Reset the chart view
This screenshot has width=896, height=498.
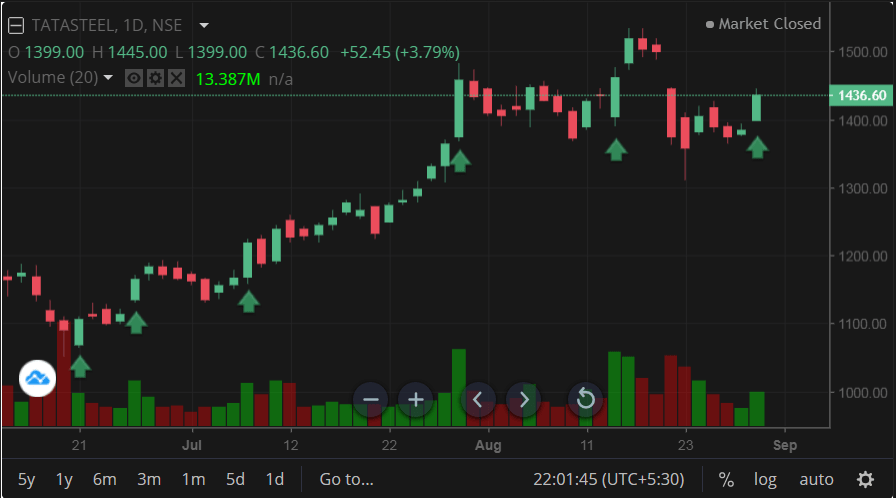(585, 400)
